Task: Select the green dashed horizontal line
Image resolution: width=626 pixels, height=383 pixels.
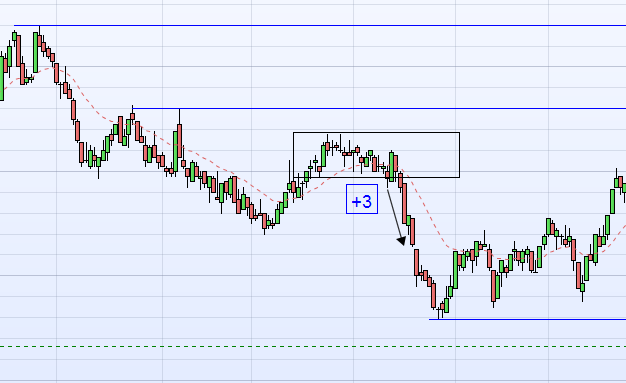Action: point(313,347)
